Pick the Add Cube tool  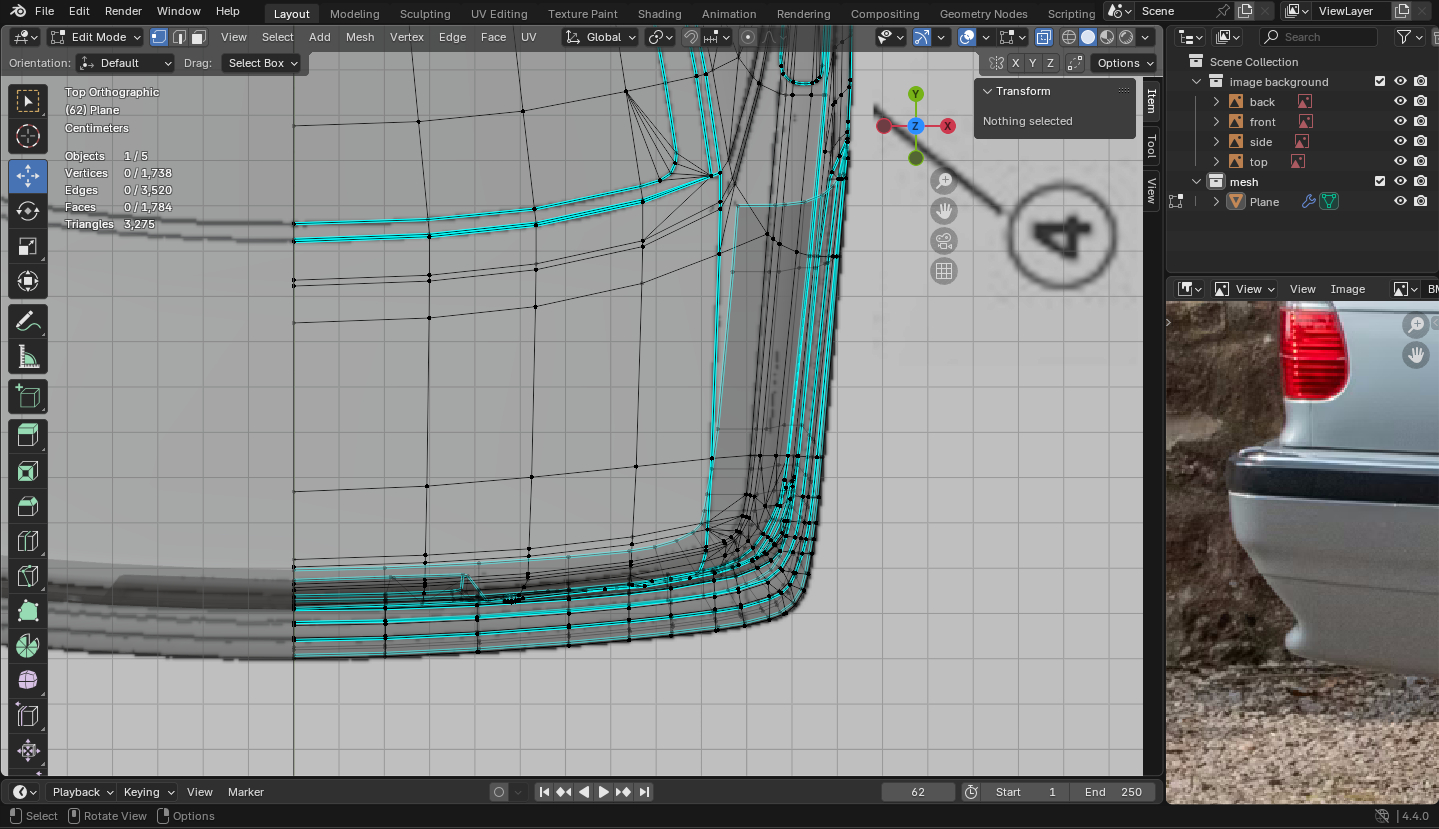coord(28,397)
